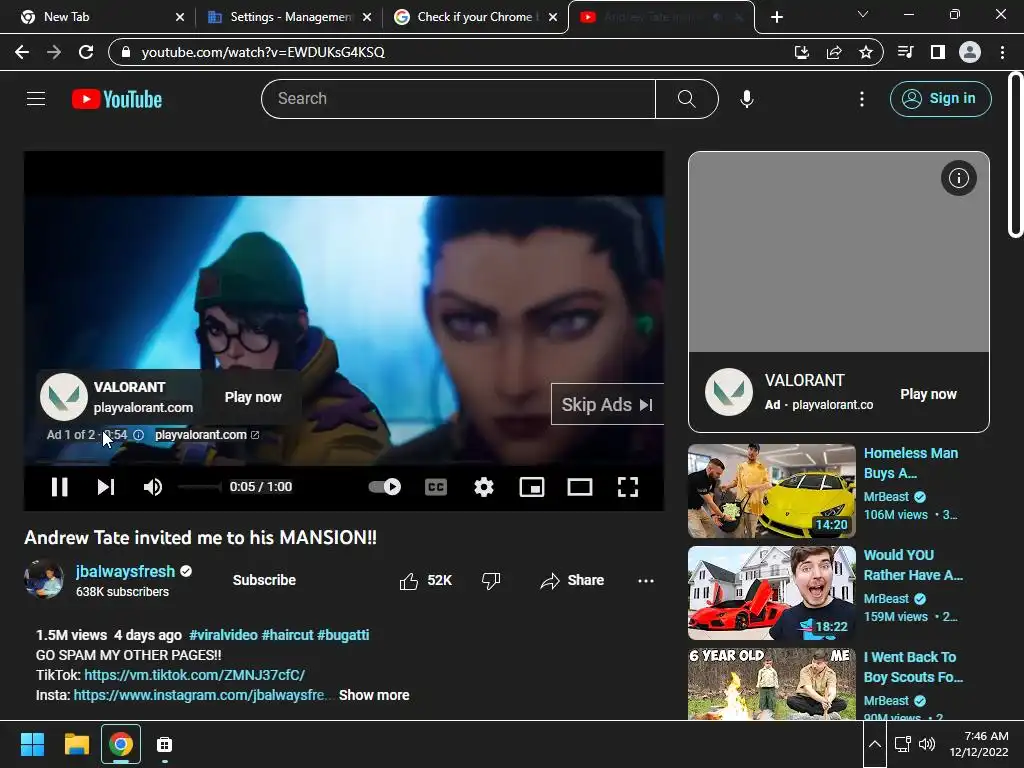The height and width of the screenshot is (768, 1024).
Task: Click Play now in sidebar ad
Action: tap(928, 394)
